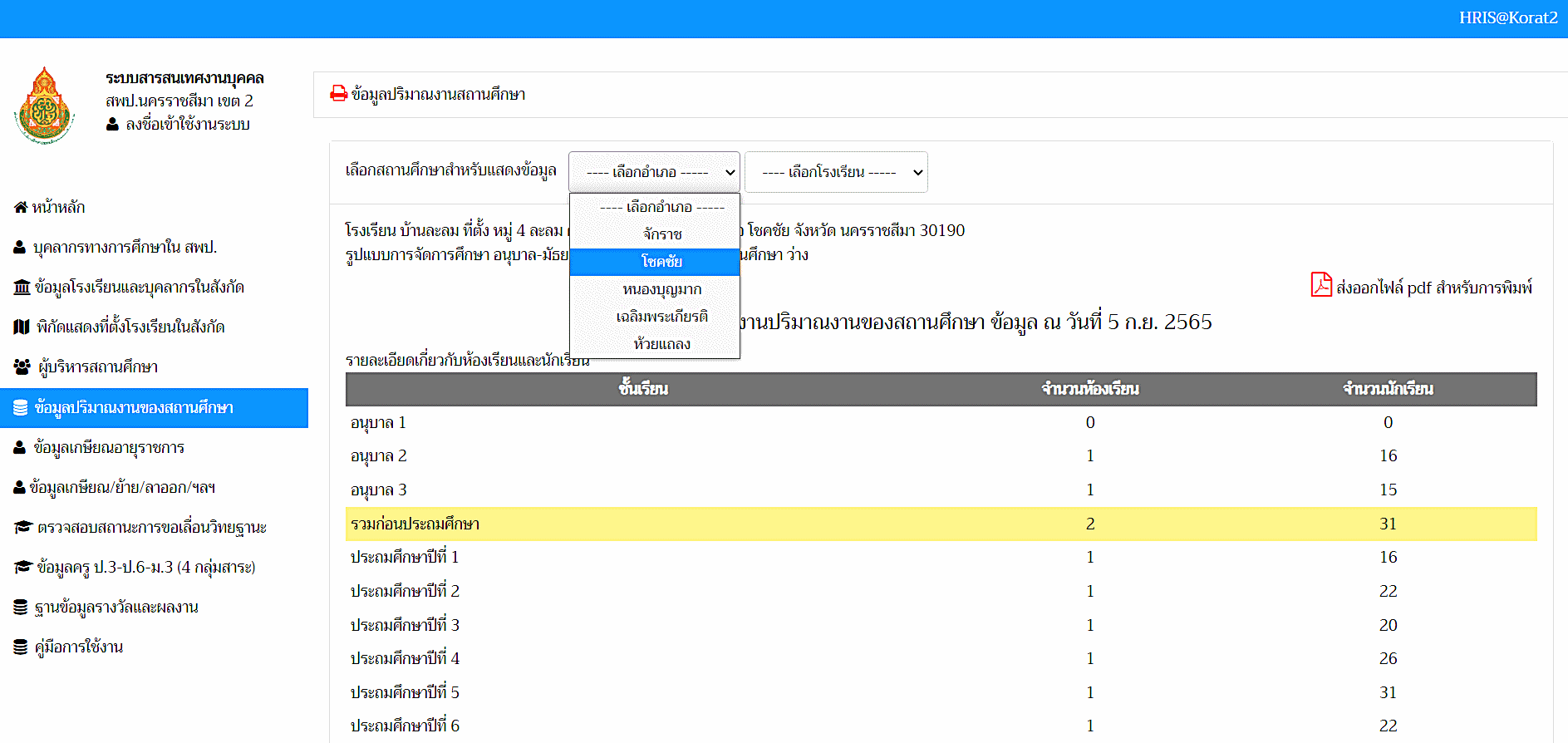The image size is (1568, 743).
Task: Select ห้วยแถลง district option
Action: pos(661,344)
